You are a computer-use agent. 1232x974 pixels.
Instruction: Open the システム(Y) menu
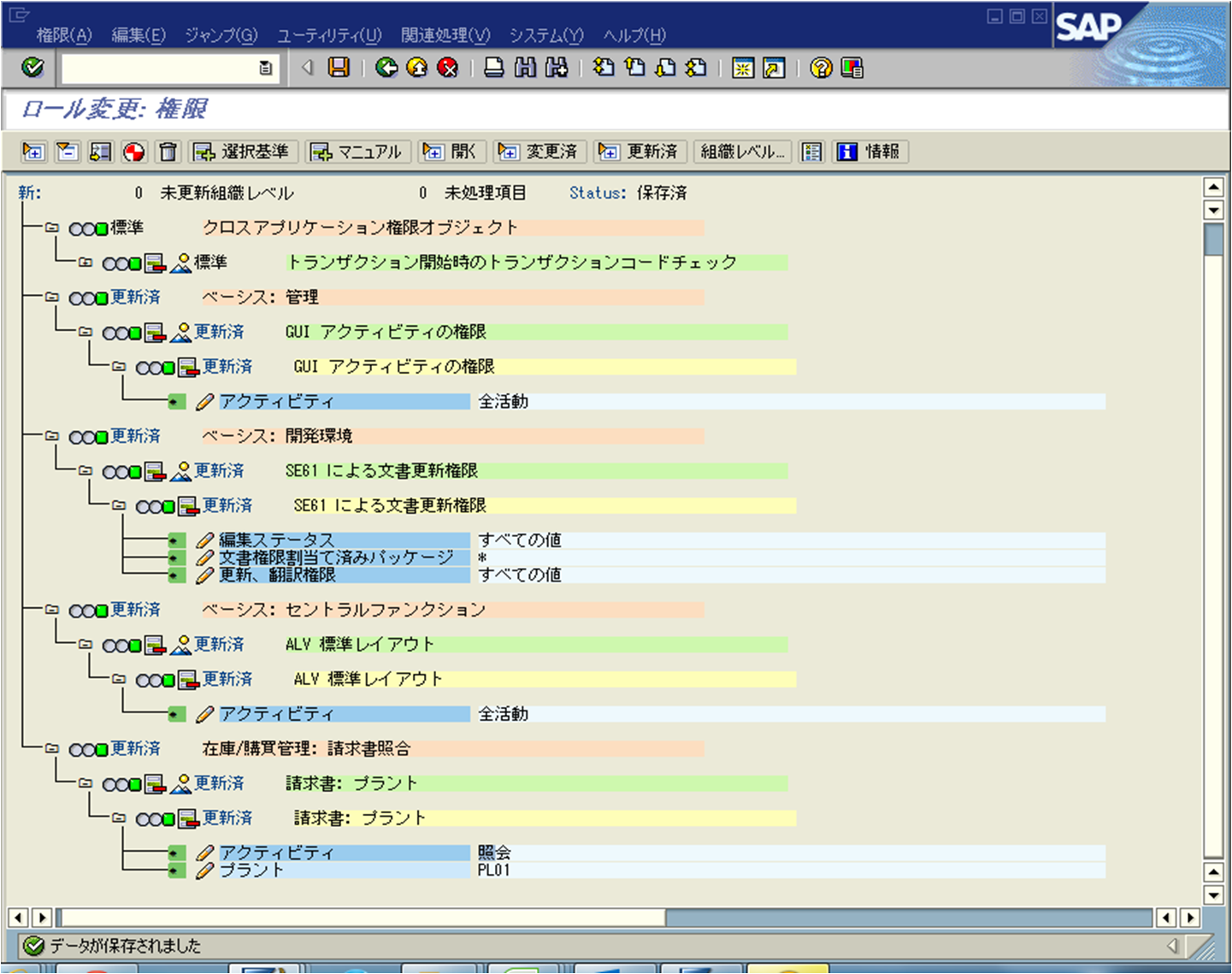(545, 36)
